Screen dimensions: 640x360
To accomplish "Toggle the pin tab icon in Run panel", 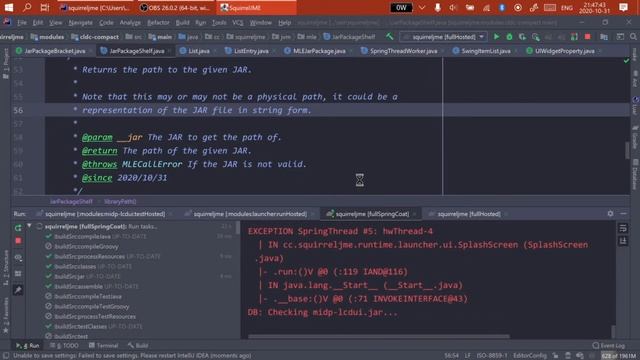I will point(18,290).
